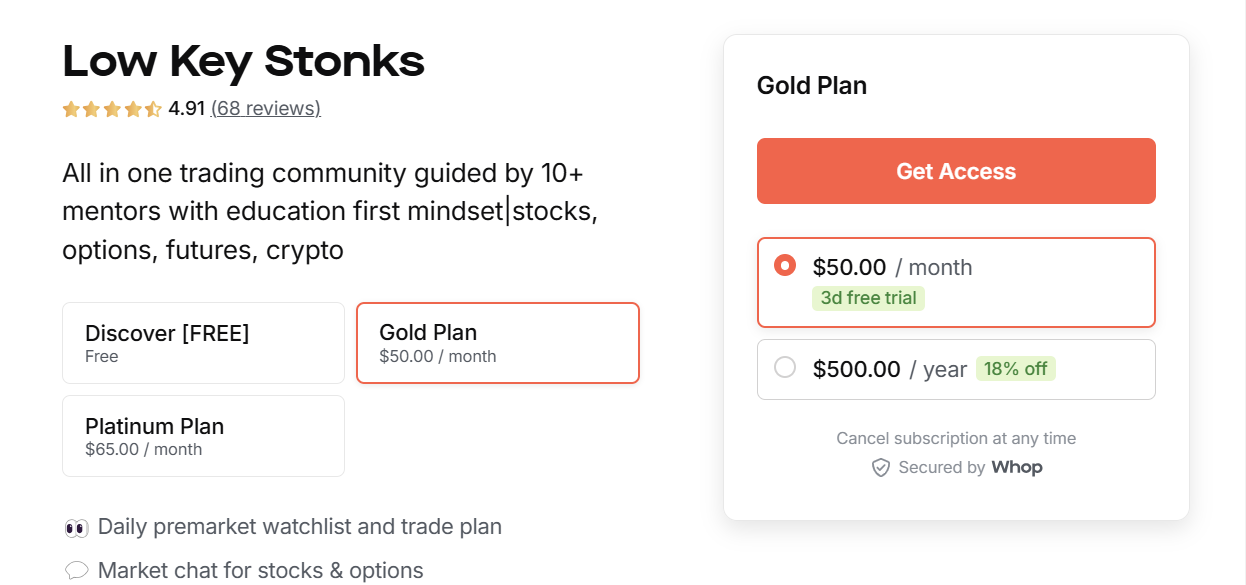The width and height of the screenshot is (1246, 585).
Task: Click the second star in the review rating
Action: 91,108
